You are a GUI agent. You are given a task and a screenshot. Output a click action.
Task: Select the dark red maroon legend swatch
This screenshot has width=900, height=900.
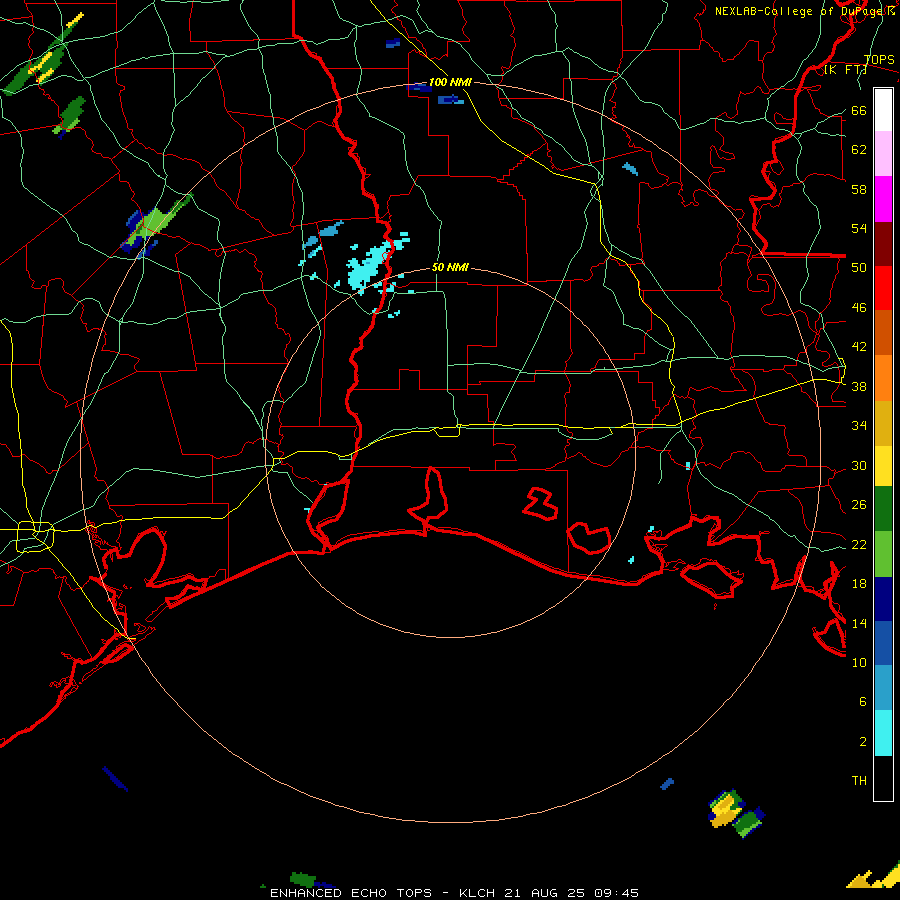[x=883, y=244]
